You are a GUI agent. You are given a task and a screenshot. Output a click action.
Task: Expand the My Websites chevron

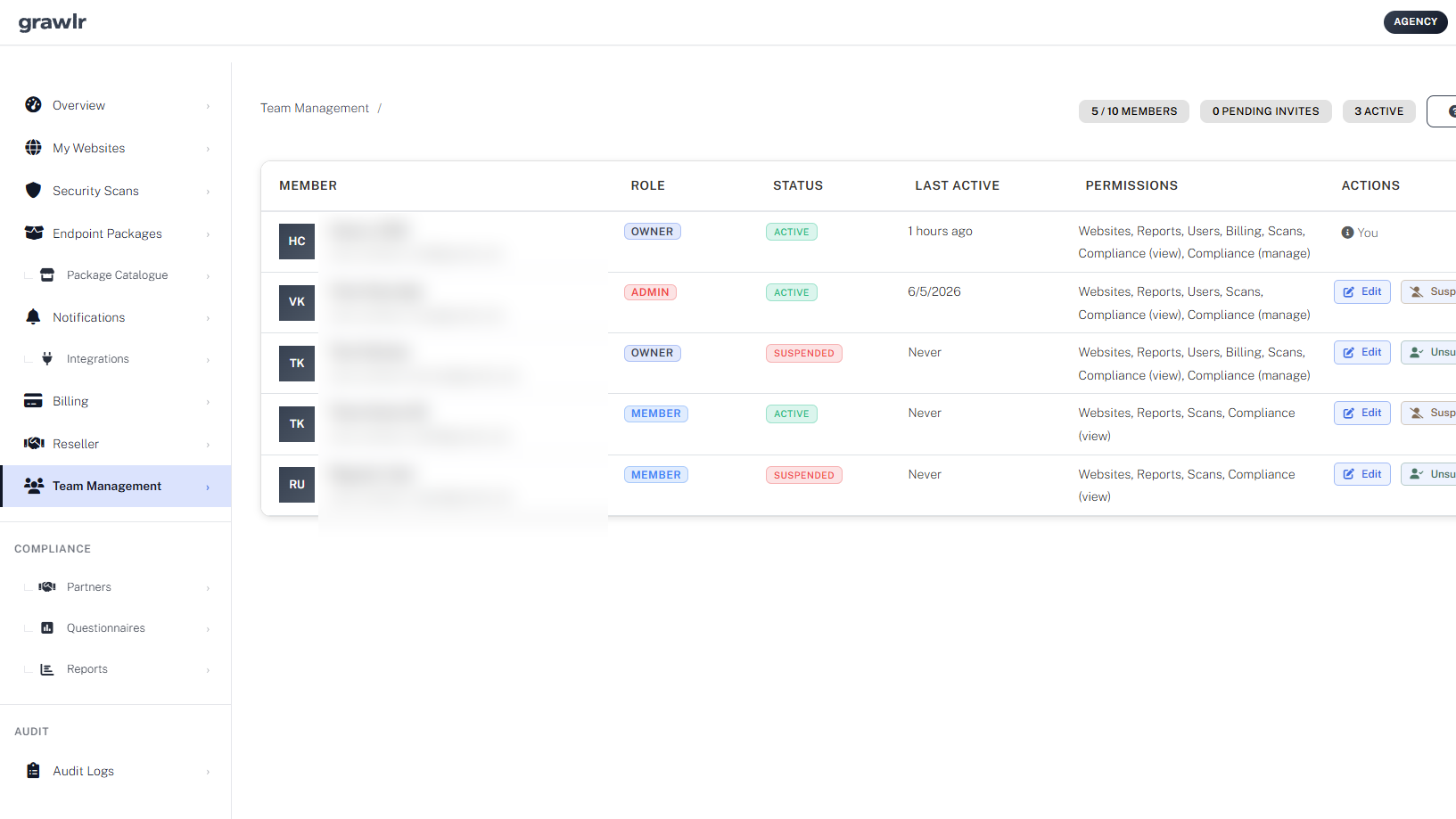point(208,149)
